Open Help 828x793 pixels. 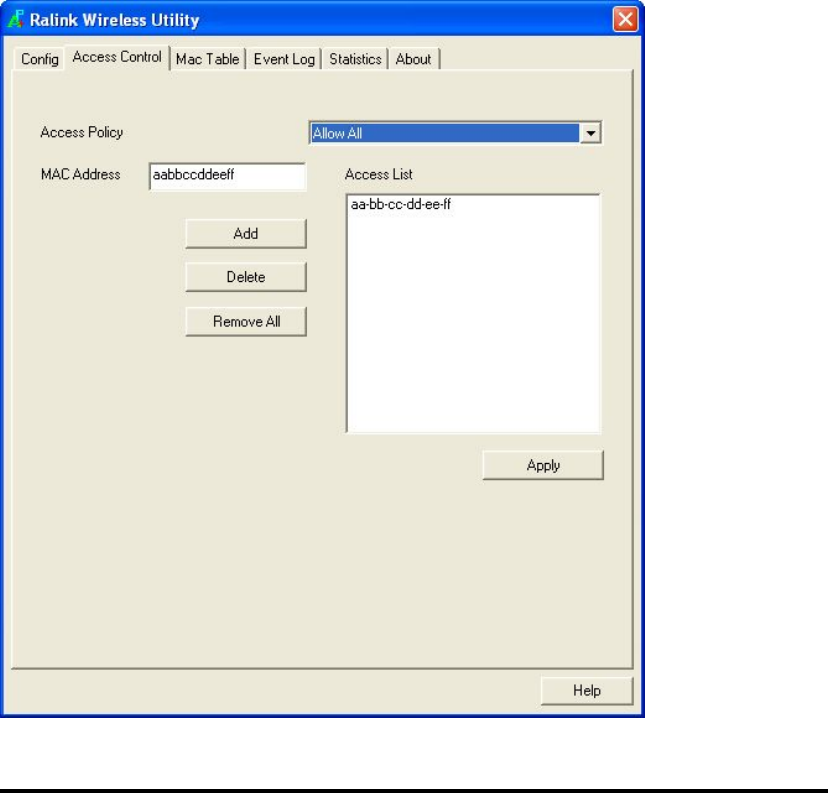click(587, 691)
